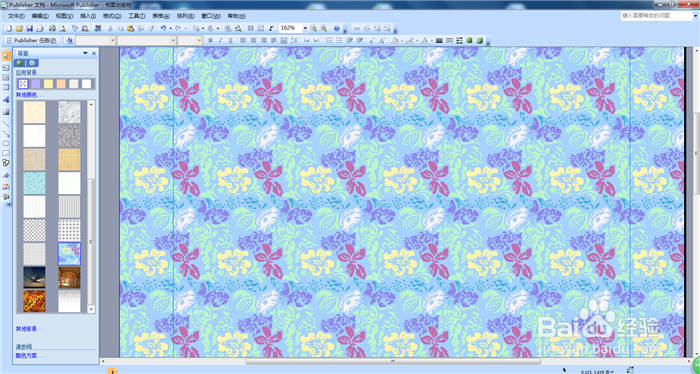Open the 文件 (File) menu
This screenshot has width=700, height=374.
pos(16,16)
